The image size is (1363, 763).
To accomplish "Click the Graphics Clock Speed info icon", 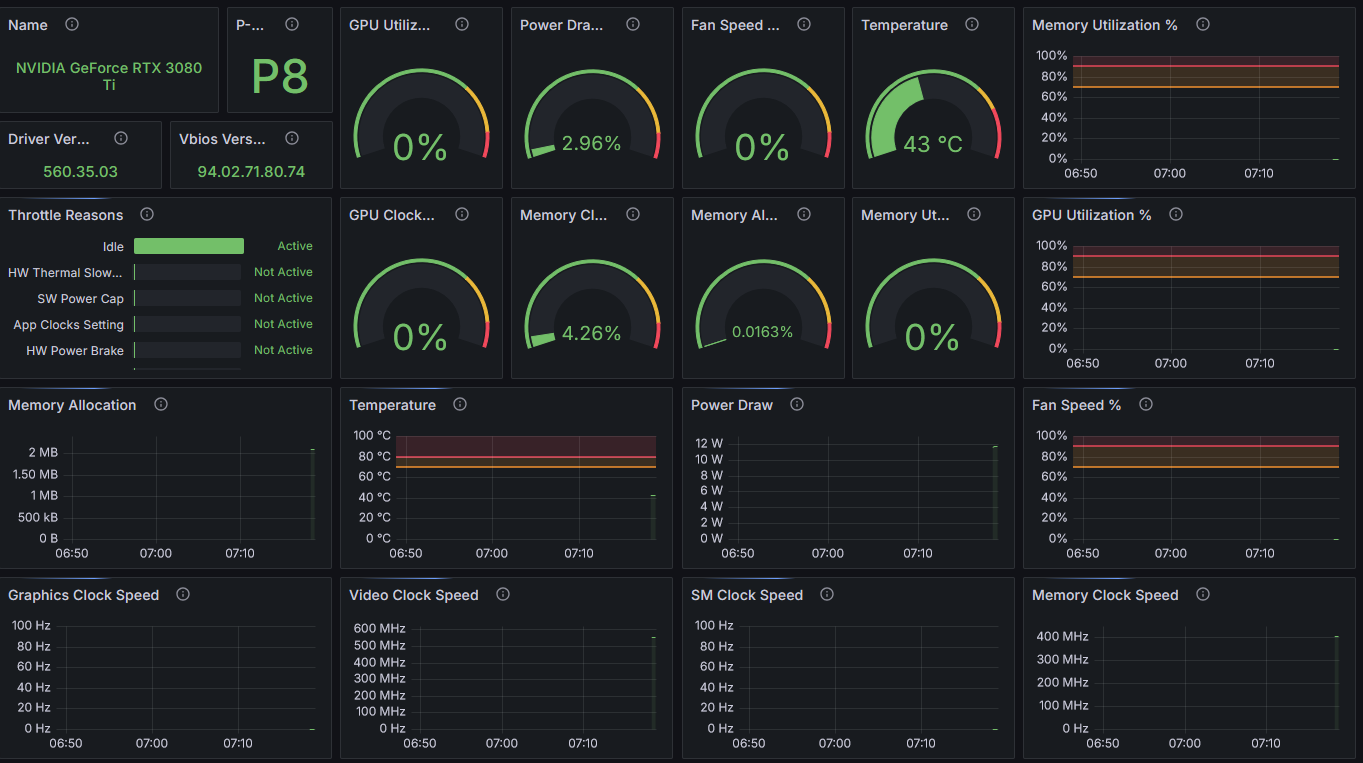I will click(x=183, y=594).
